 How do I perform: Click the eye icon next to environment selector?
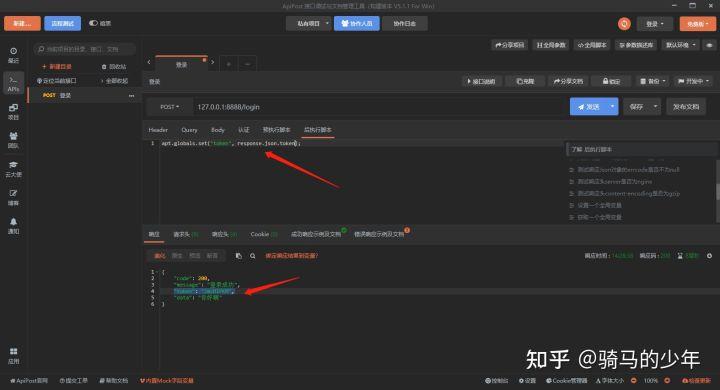click(709, 45)
